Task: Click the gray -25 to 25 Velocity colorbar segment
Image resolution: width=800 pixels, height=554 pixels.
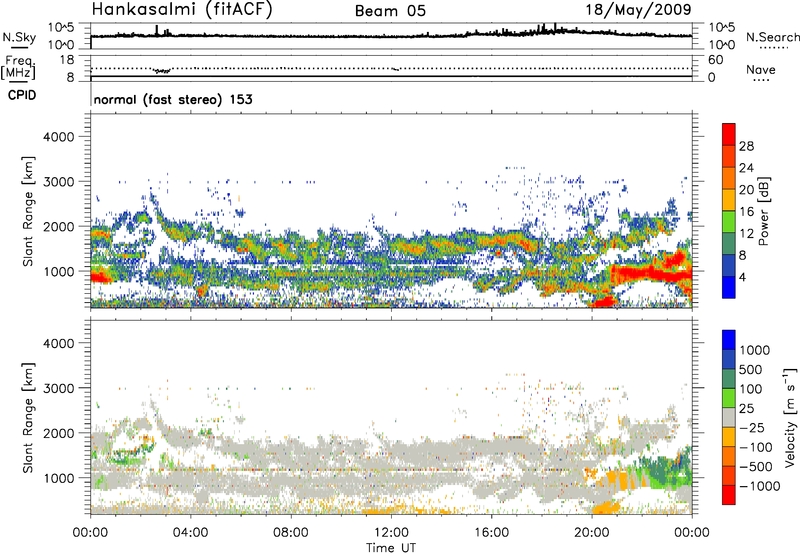Action: click(729, 417)
